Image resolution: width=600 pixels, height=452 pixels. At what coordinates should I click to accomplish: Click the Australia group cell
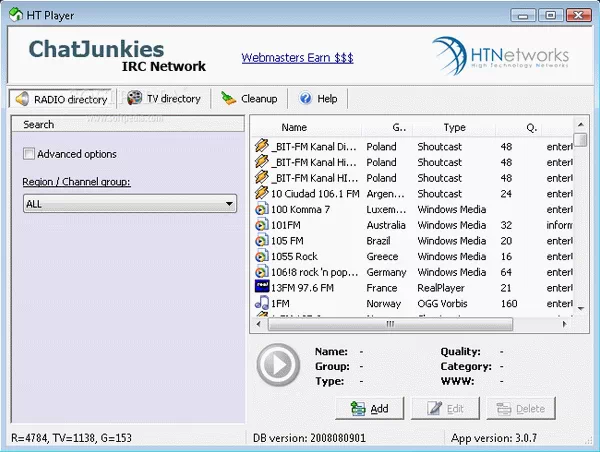coord(386,225)
